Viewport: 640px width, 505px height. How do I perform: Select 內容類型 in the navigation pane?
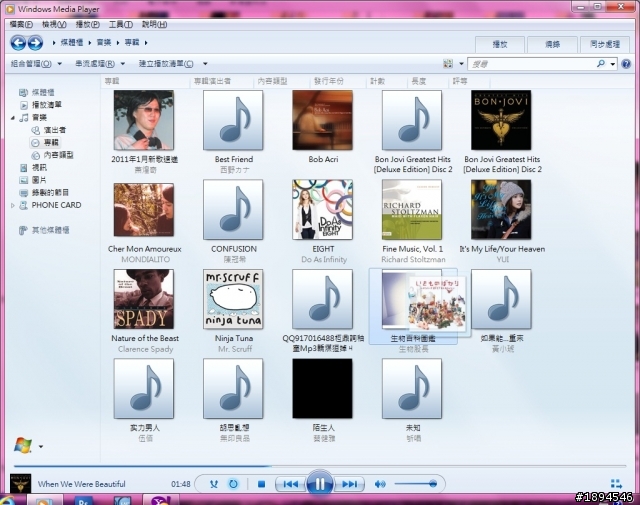click(58, 155)
